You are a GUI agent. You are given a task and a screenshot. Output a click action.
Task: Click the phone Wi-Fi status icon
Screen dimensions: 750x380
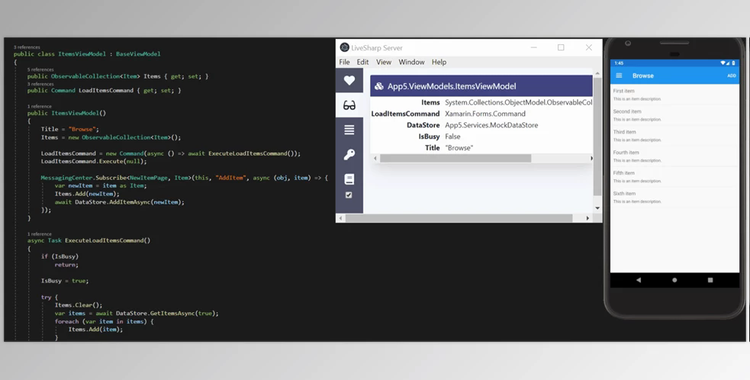(x=723, y=63)
